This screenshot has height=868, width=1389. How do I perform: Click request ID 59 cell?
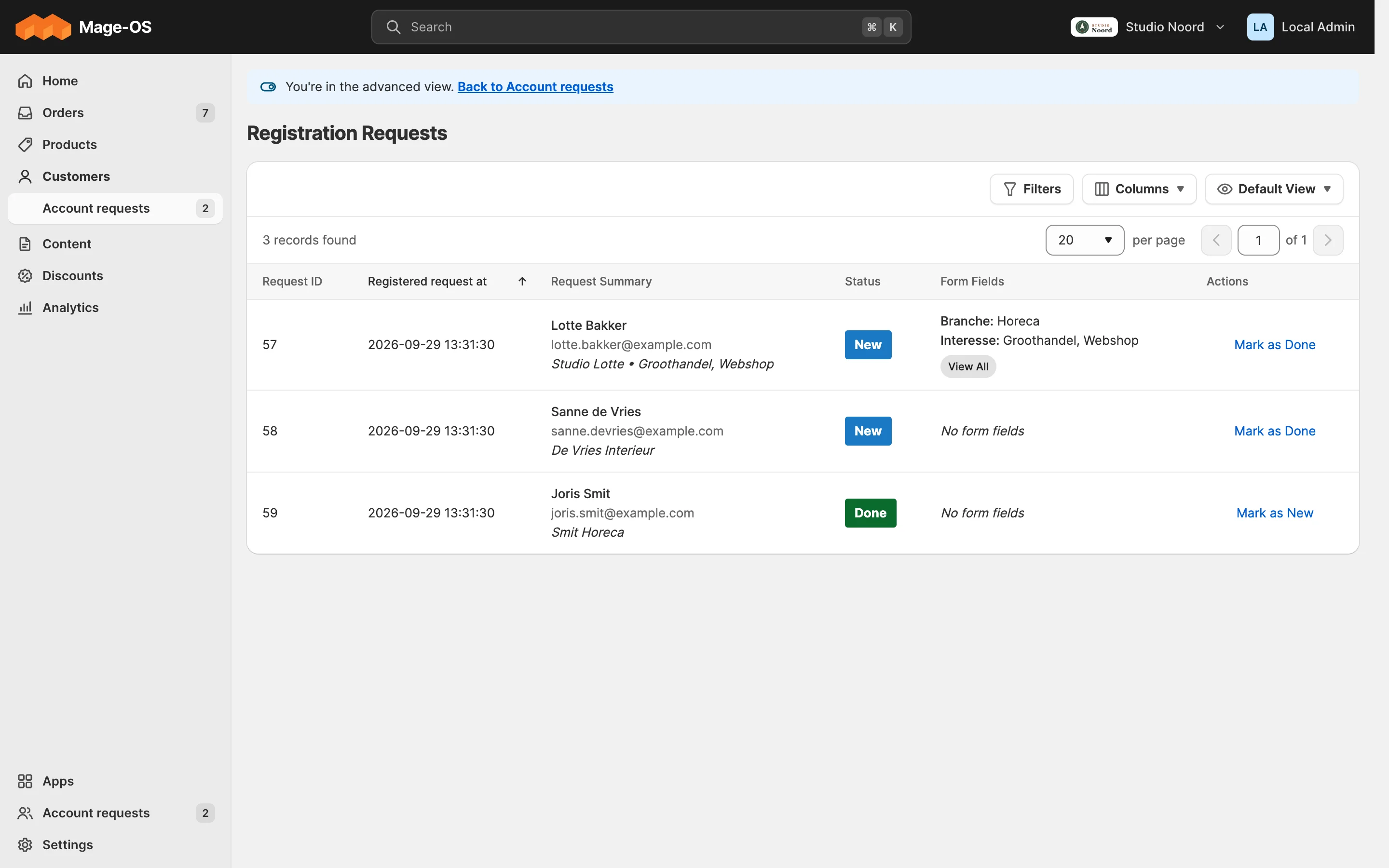click(x=270, y=513)
